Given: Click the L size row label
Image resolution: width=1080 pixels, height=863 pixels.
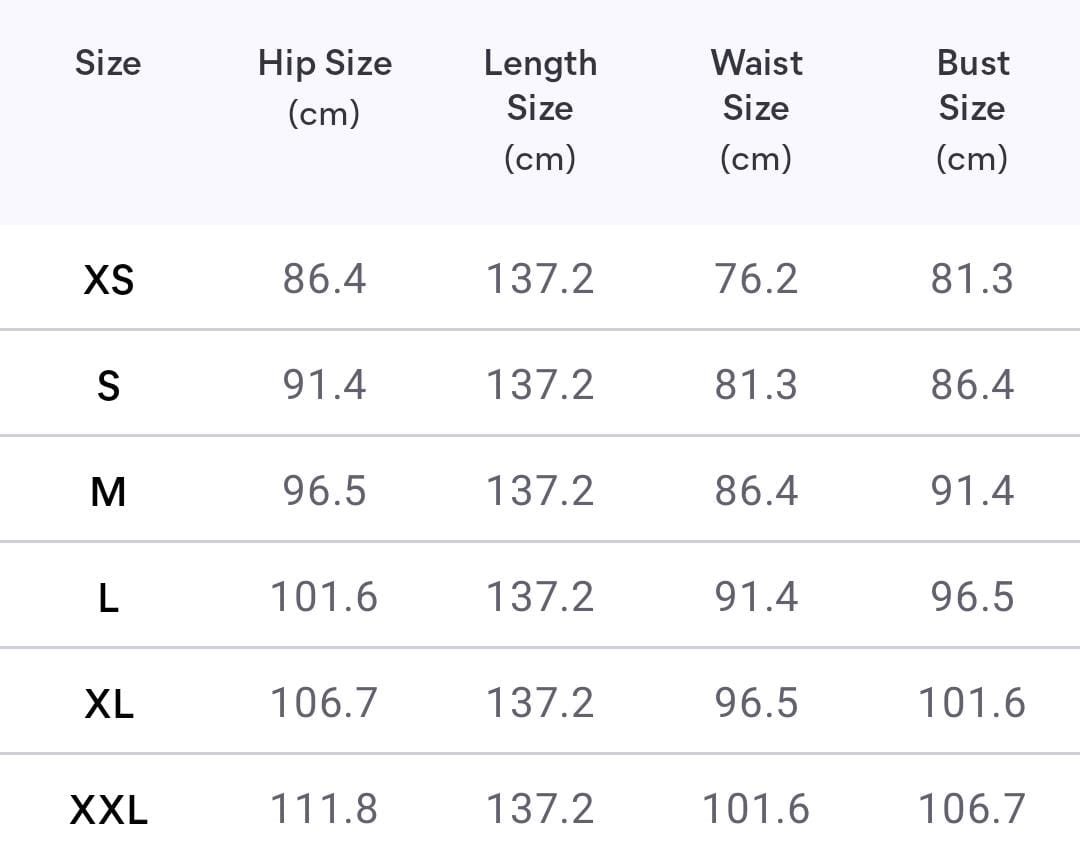Looking at the screenshot, I should 108,598.
